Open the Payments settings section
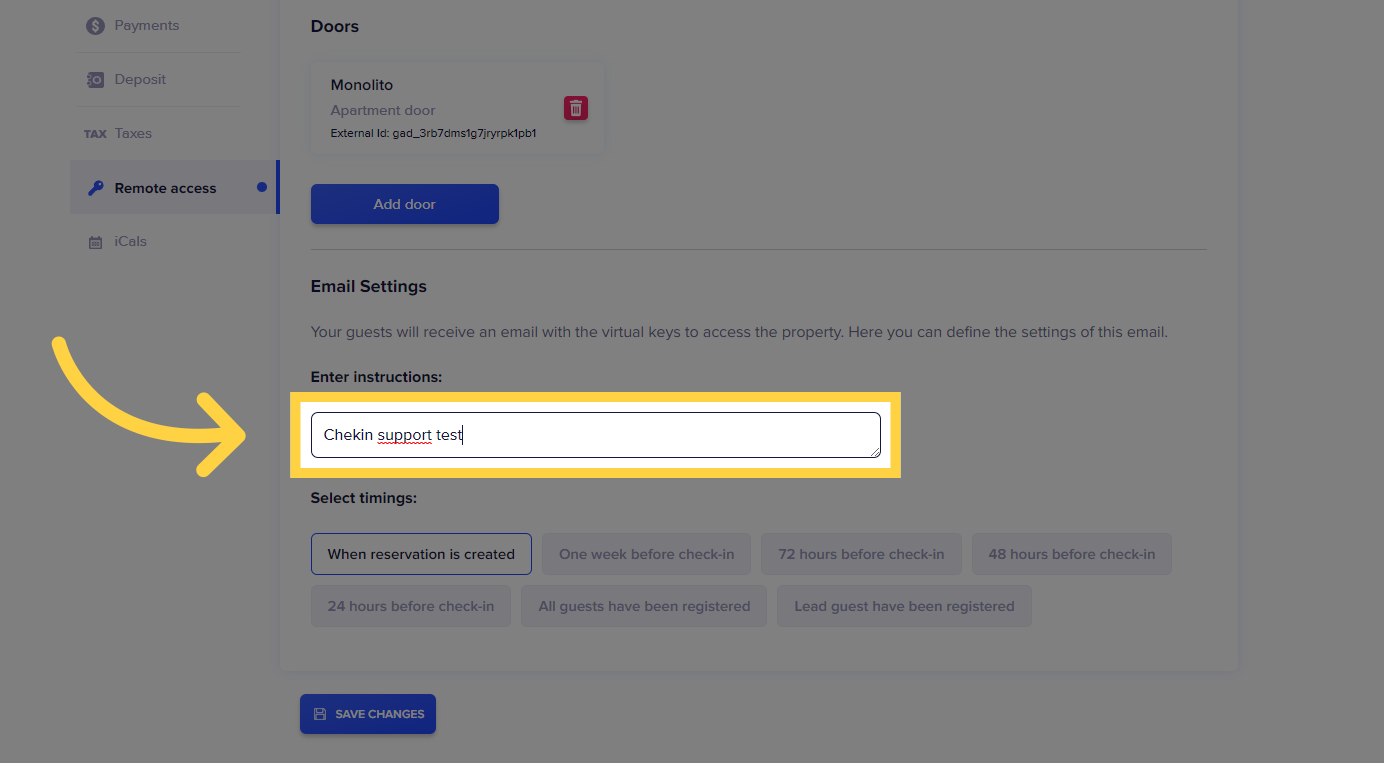This screenshot has width=1384, height=763. pyautogui.click(x=146, y=26)
